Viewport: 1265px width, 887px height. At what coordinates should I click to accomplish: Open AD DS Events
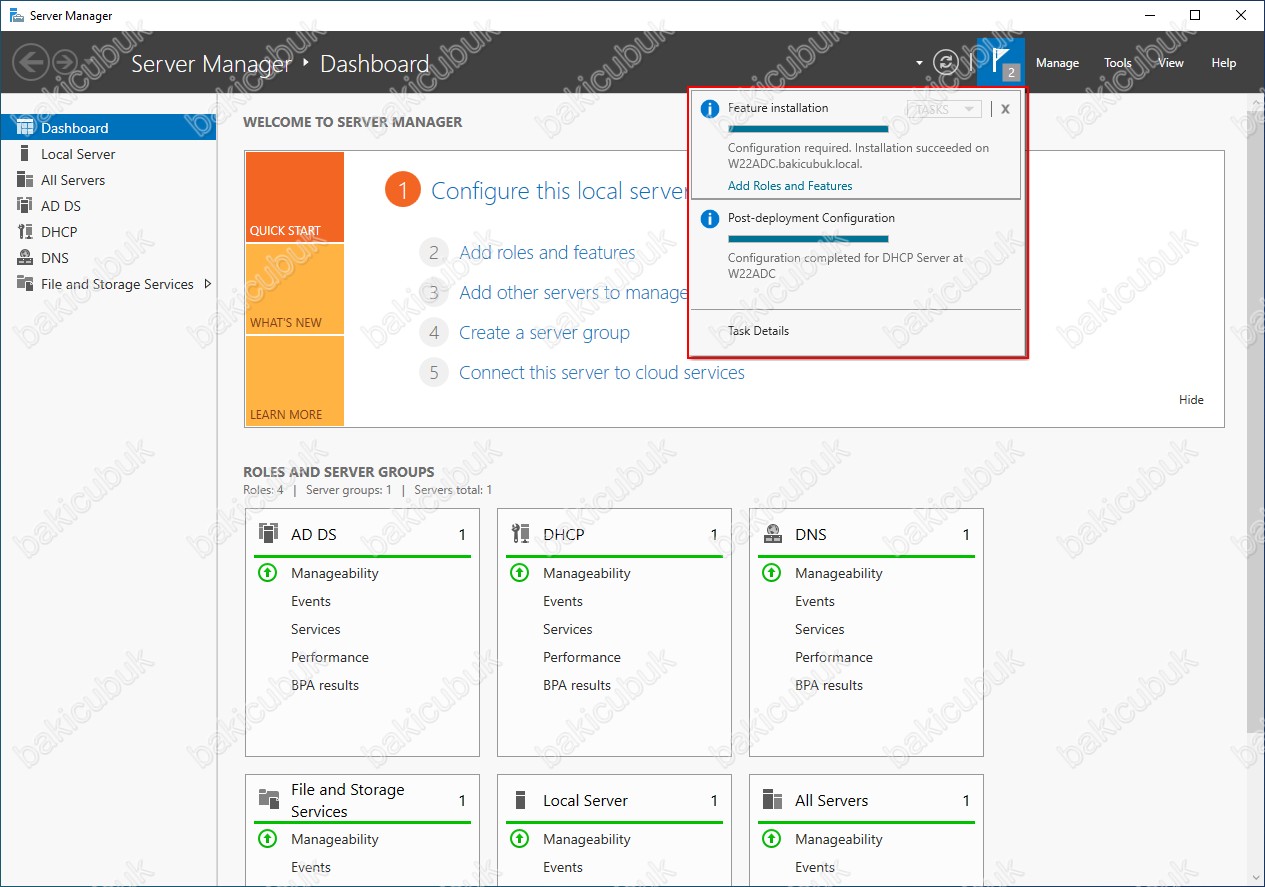point(311,601)
